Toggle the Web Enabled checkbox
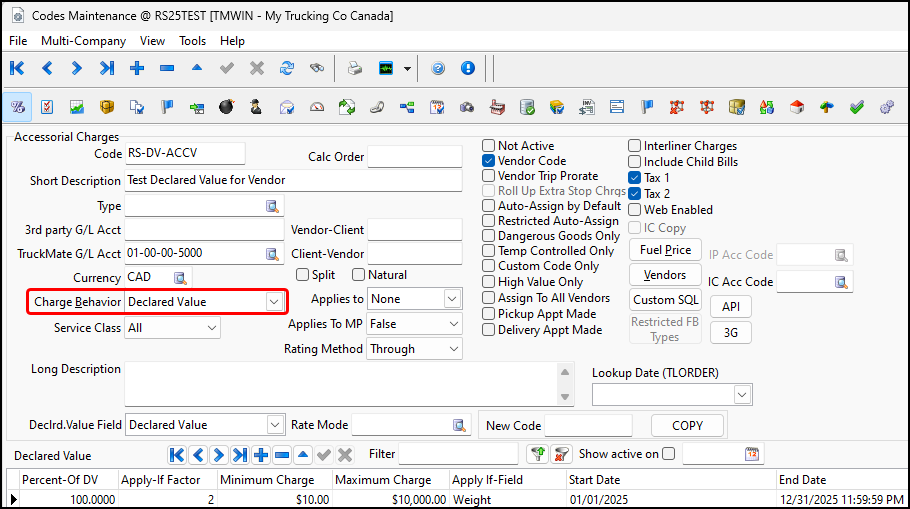The image size is (910, 509). pos(635,210)
